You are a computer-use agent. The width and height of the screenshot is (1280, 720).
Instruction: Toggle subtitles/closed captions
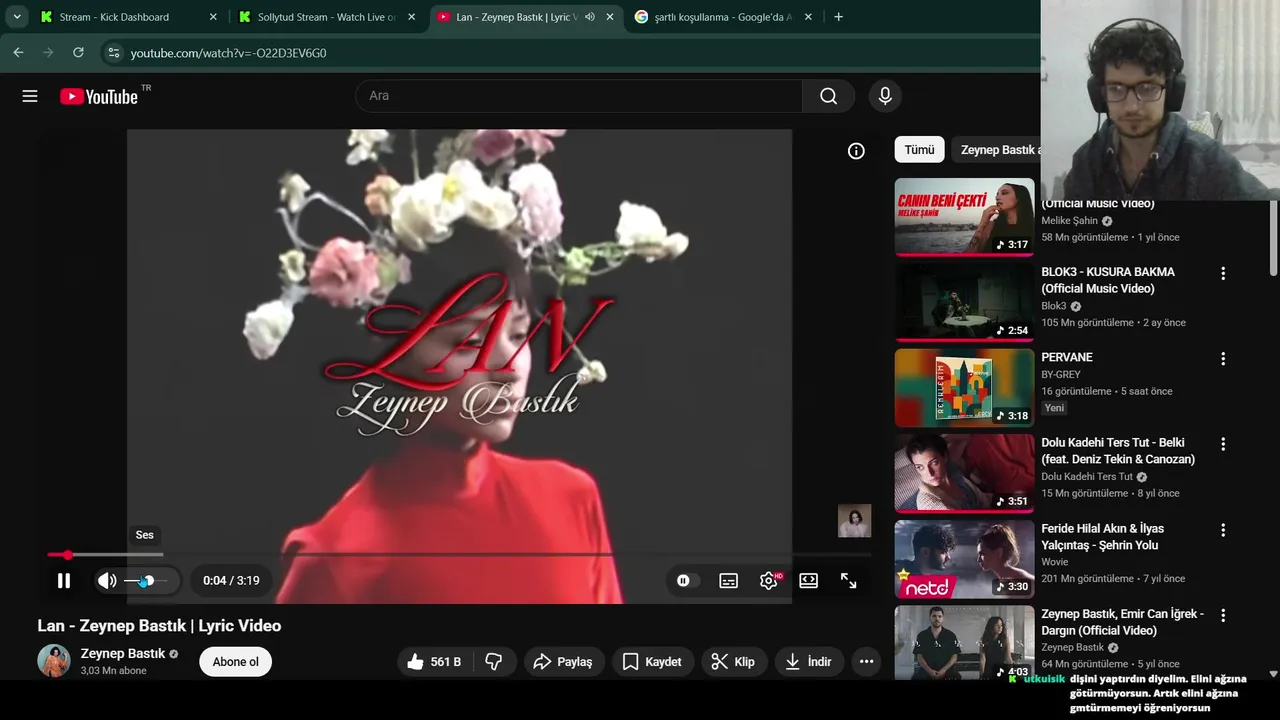[x=729, y=580]
